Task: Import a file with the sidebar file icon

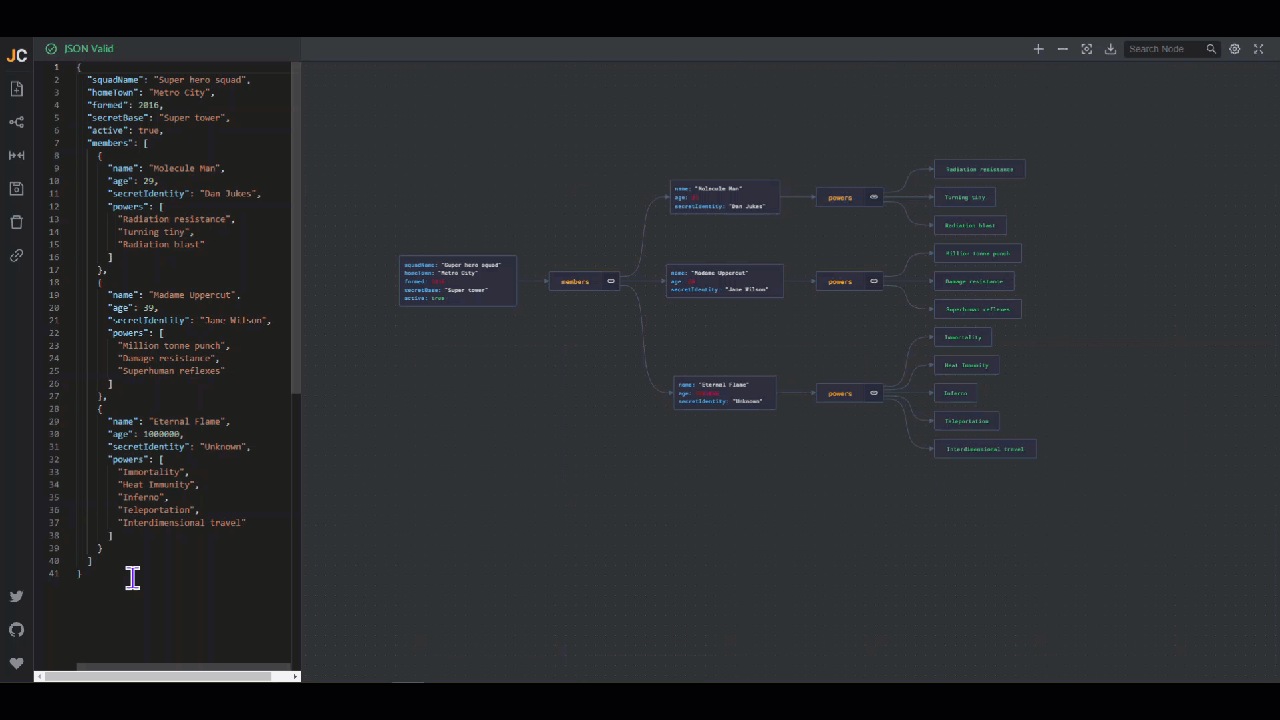Action: 16,89
